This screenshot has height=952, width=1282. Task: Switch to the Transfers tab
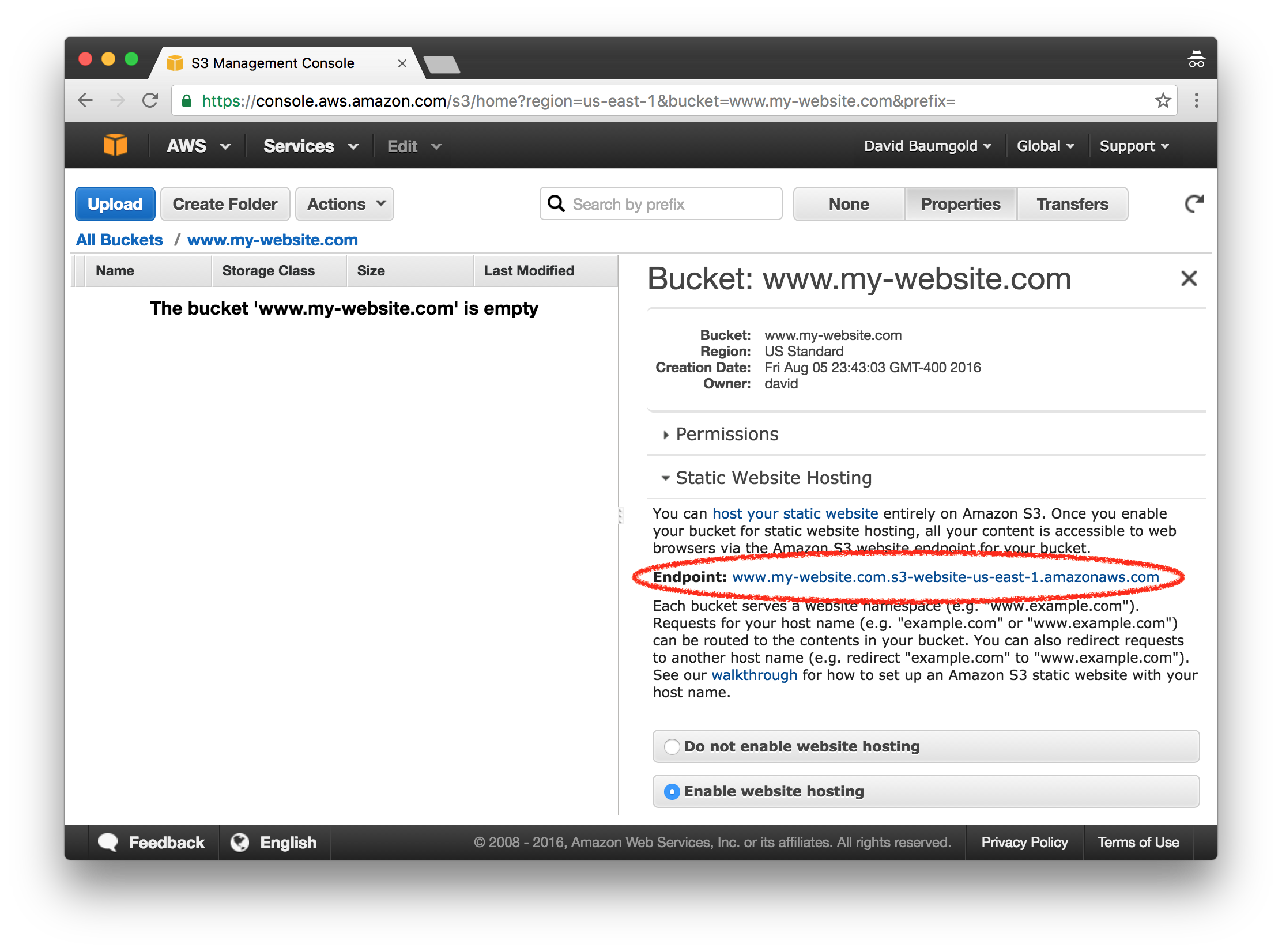[1072, 204]
